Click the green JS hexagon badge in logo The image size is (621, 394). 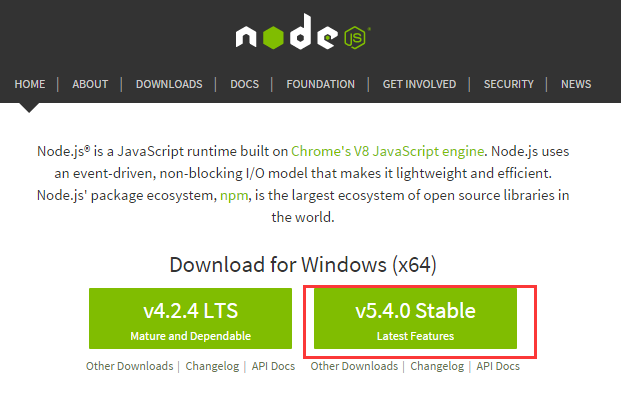click(355, 38)
